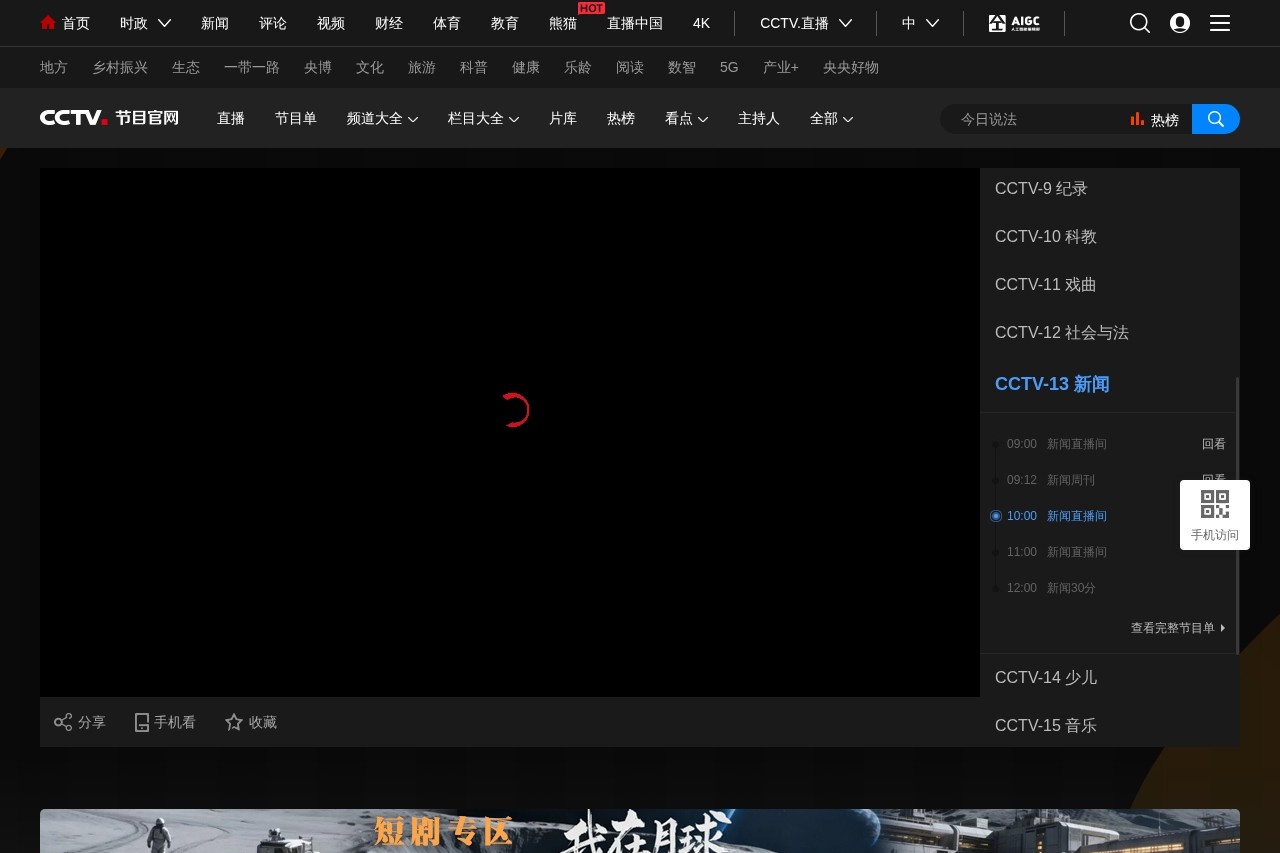Click the AIGC logo
The image size is (1280, 853).
pyautogui.click(x=1014, y=23)
